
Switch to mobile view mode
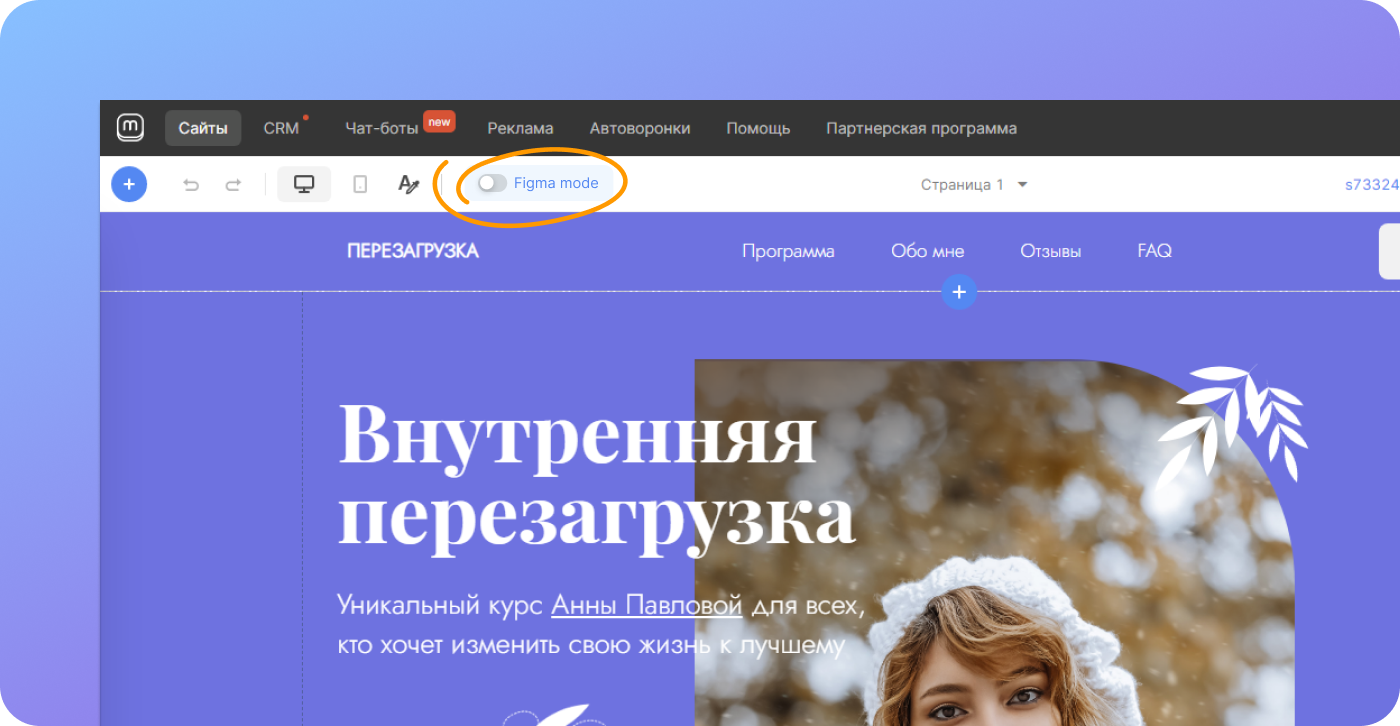pos(361,184)
